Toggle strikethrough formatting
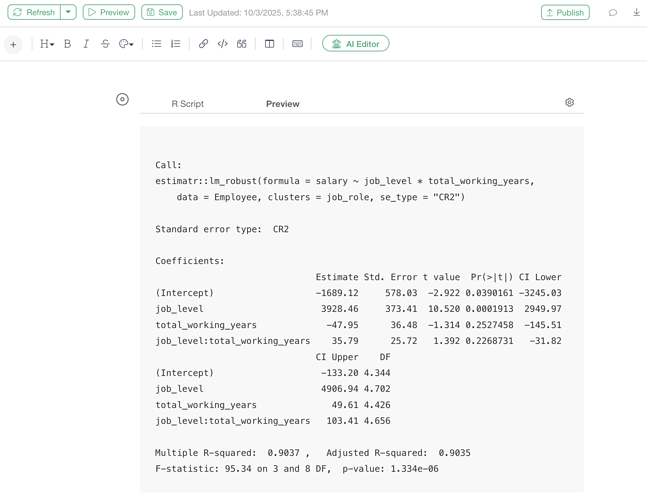 click(105, 44)
